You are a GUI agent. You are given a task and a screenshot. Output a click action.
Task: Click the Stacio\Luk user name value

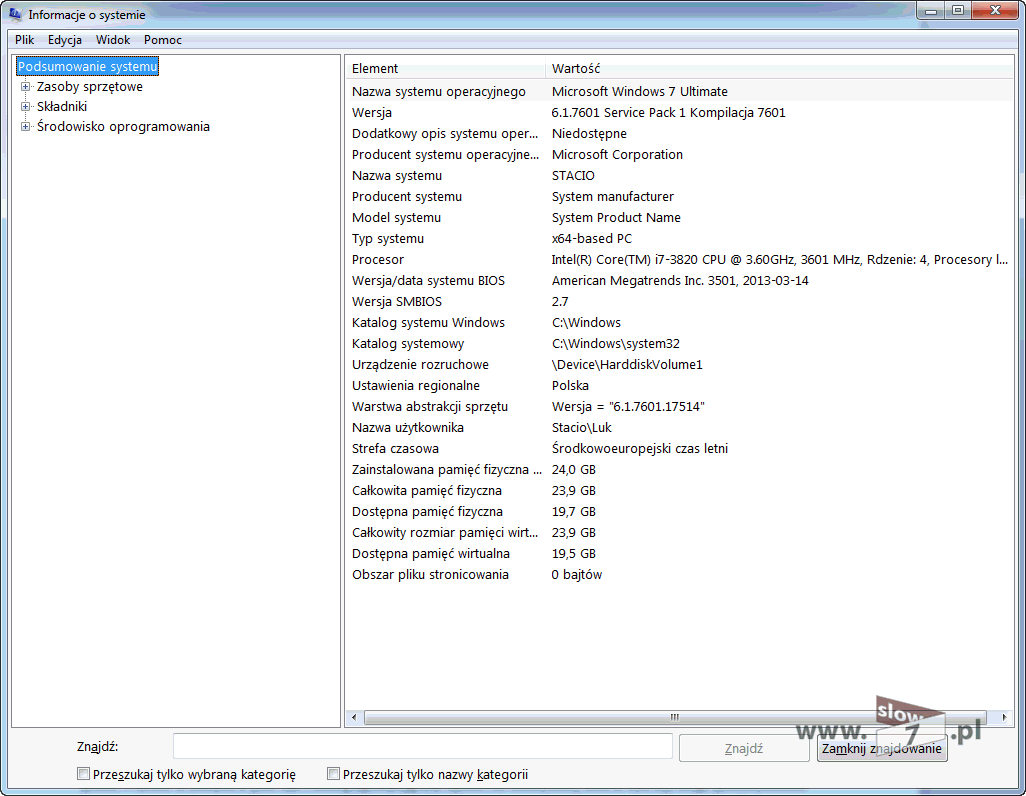point(582,427)
